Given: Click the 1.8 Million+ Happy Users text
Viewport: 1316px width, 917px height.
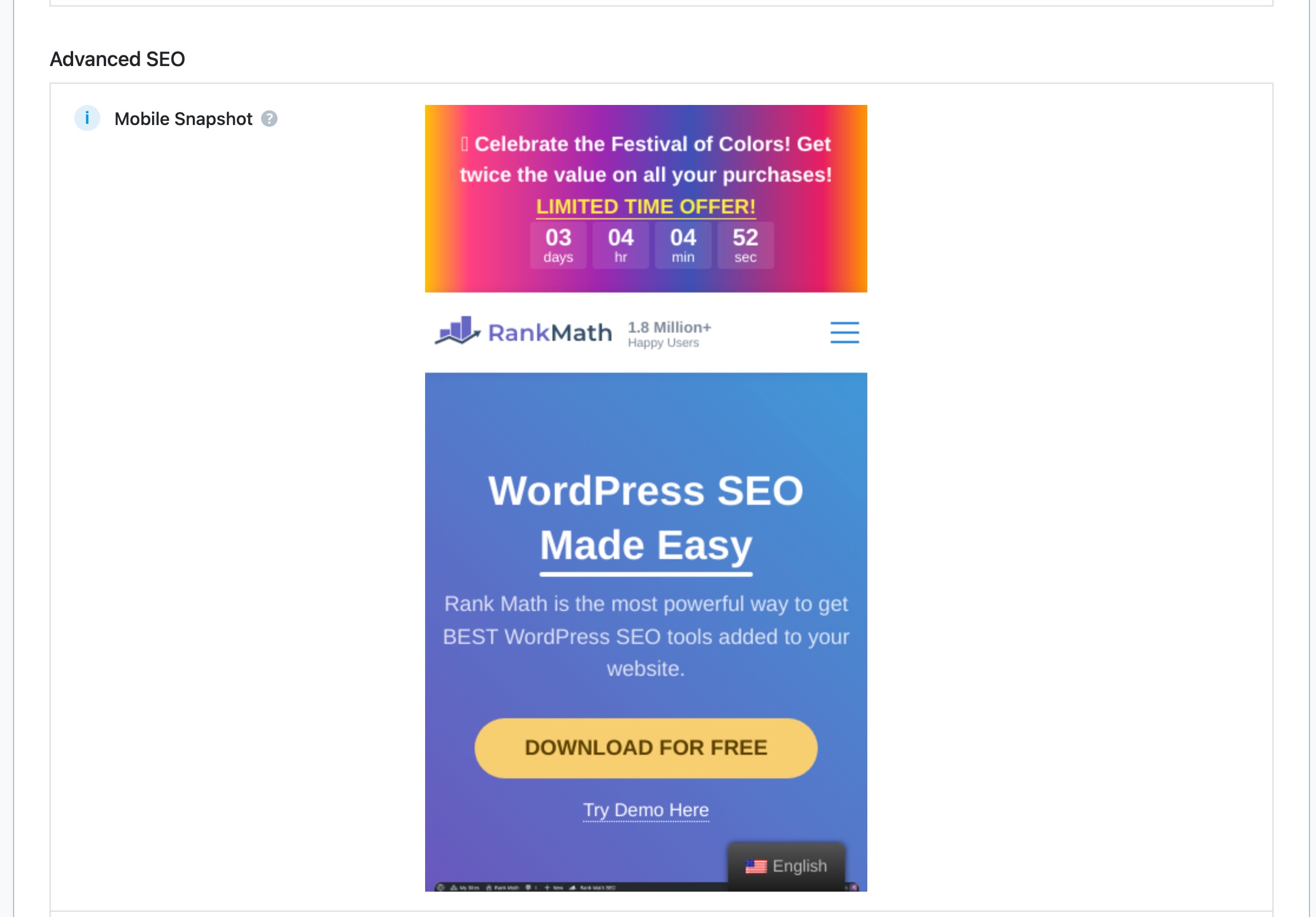Looking at the screenshot, I should (x=669, y=334).
